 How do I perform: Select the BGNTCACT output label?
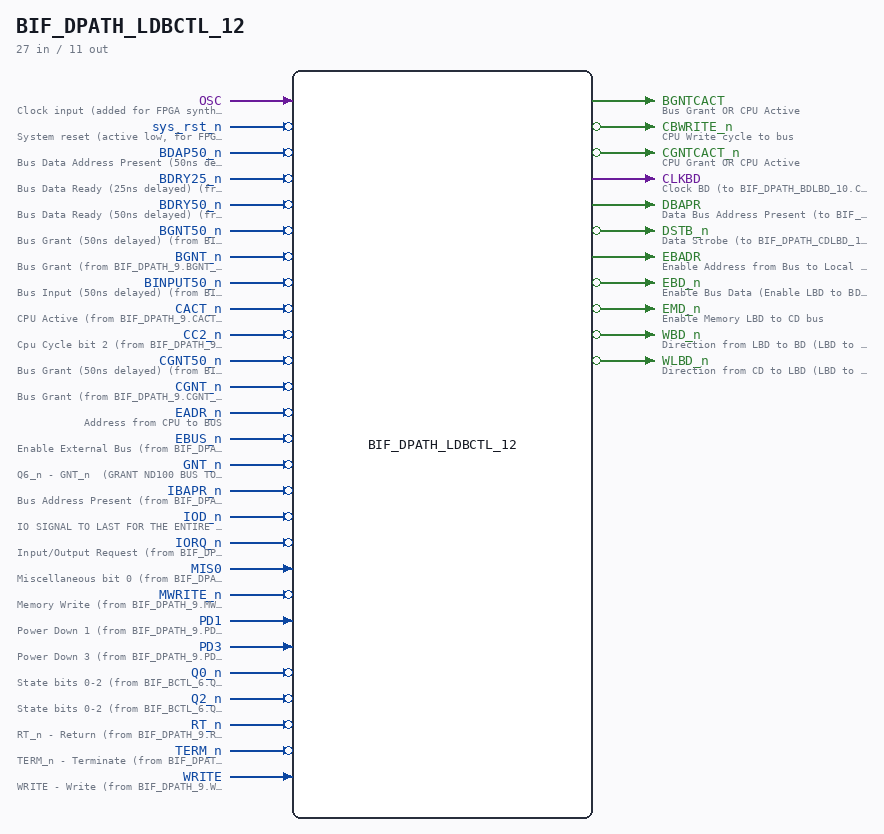(693, 101)
